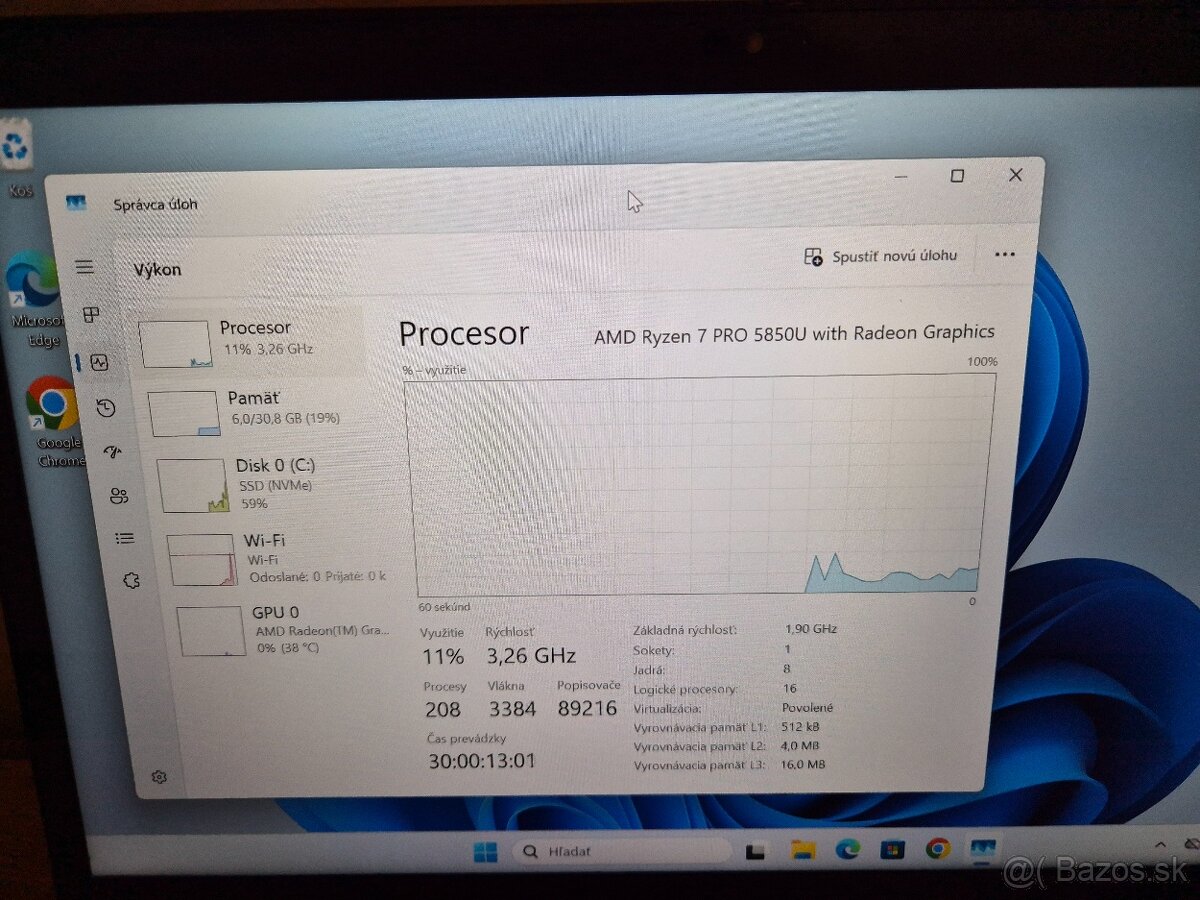
Task: Open the Details view list icon
Action: click(124, 538)
